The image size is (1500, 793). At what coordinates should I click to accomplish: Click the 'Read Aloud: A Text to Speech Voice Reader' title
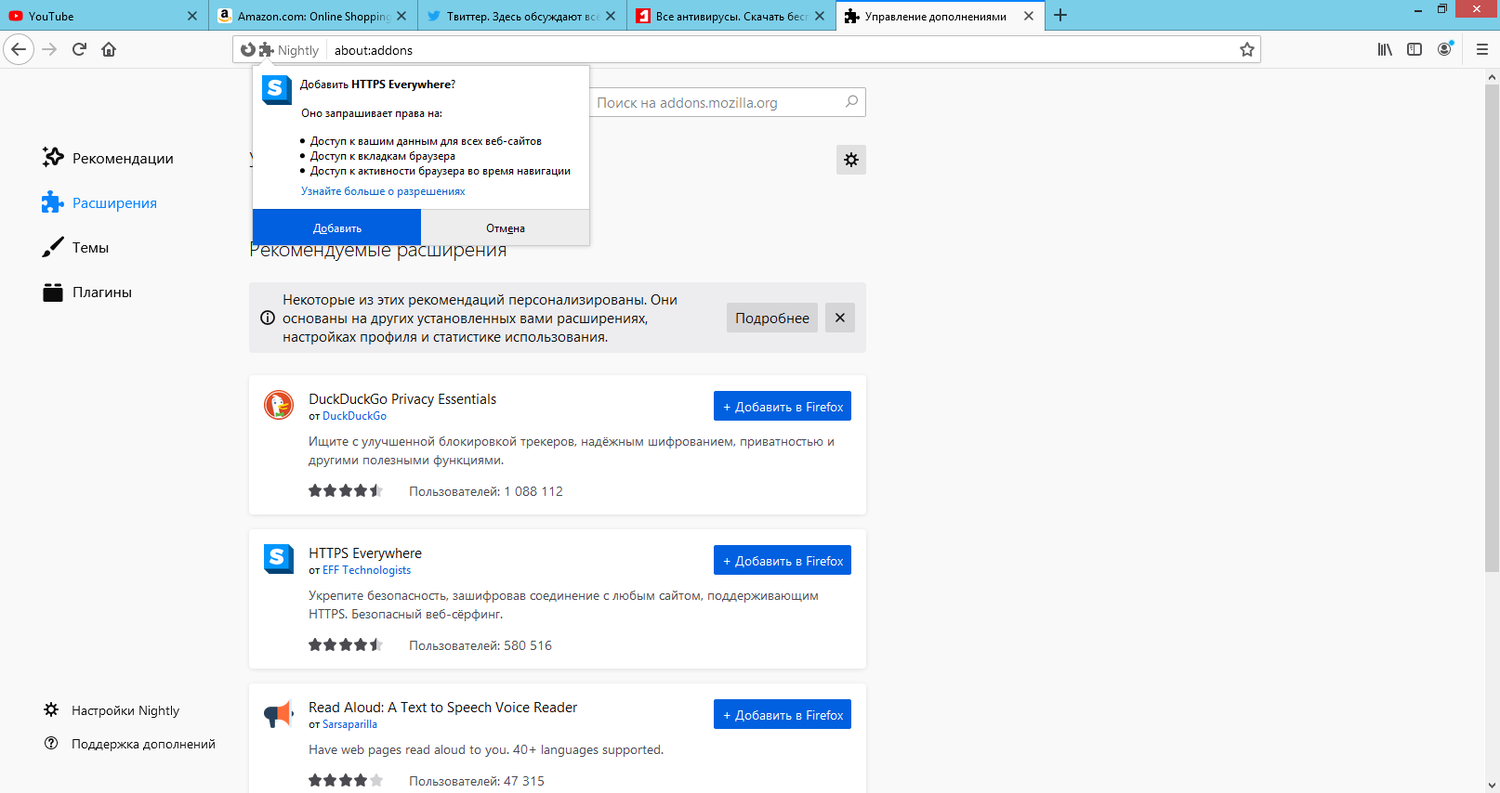[x=443, y=707]
